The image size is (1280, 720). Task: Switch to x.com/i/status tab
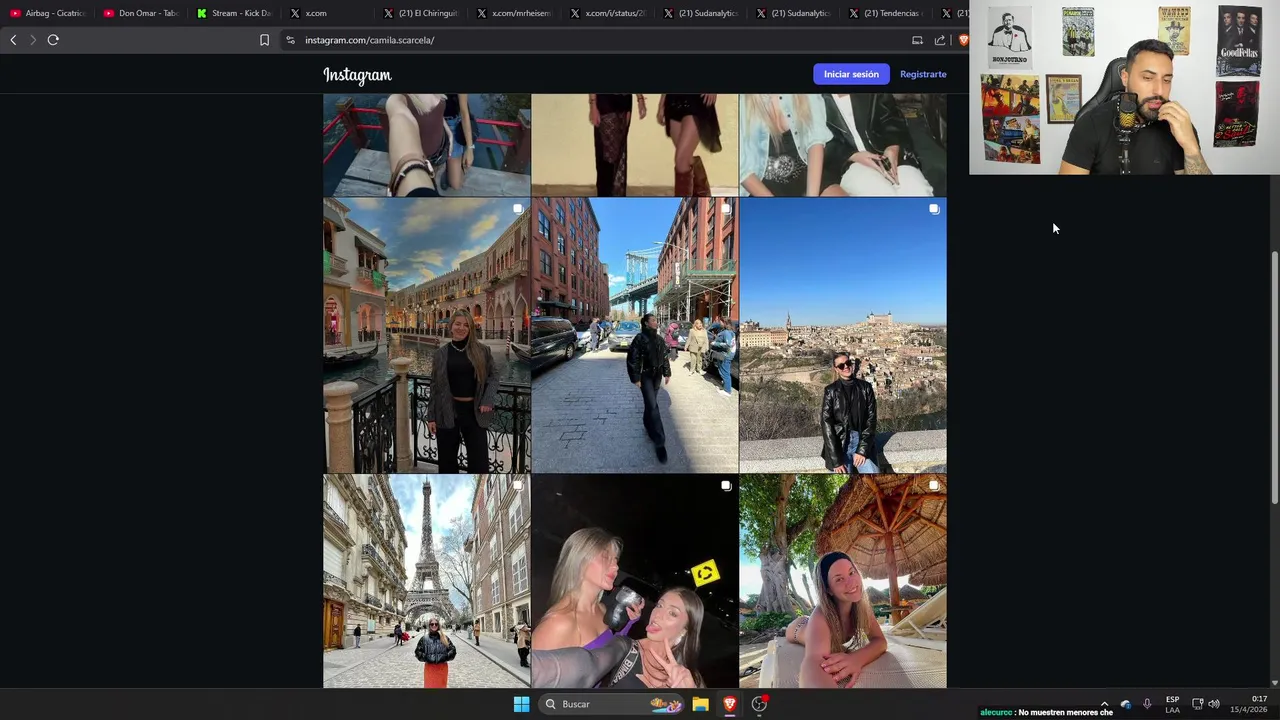pos(608,13)
